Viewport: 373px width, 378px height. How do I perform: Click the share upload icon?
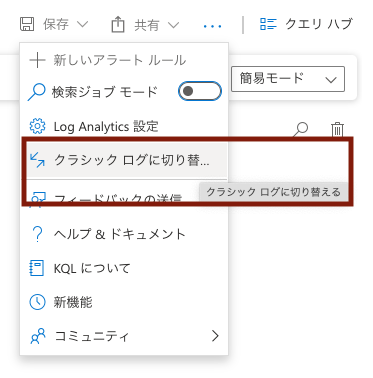[118, 24]
